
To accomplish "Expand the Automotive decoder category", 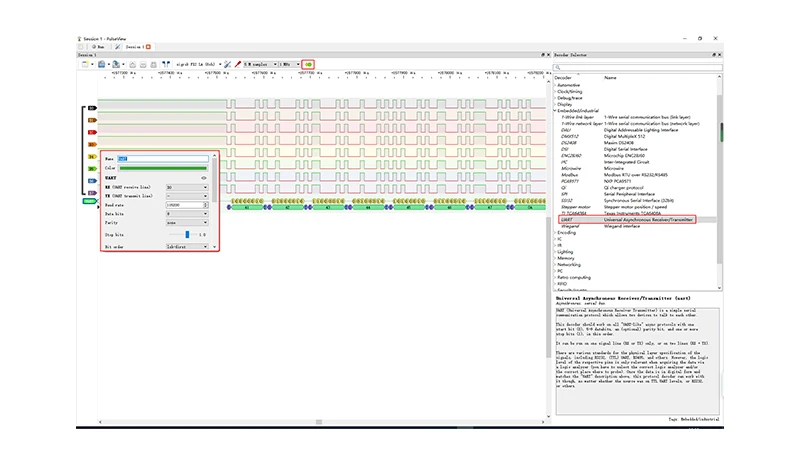I will (556, 85).
